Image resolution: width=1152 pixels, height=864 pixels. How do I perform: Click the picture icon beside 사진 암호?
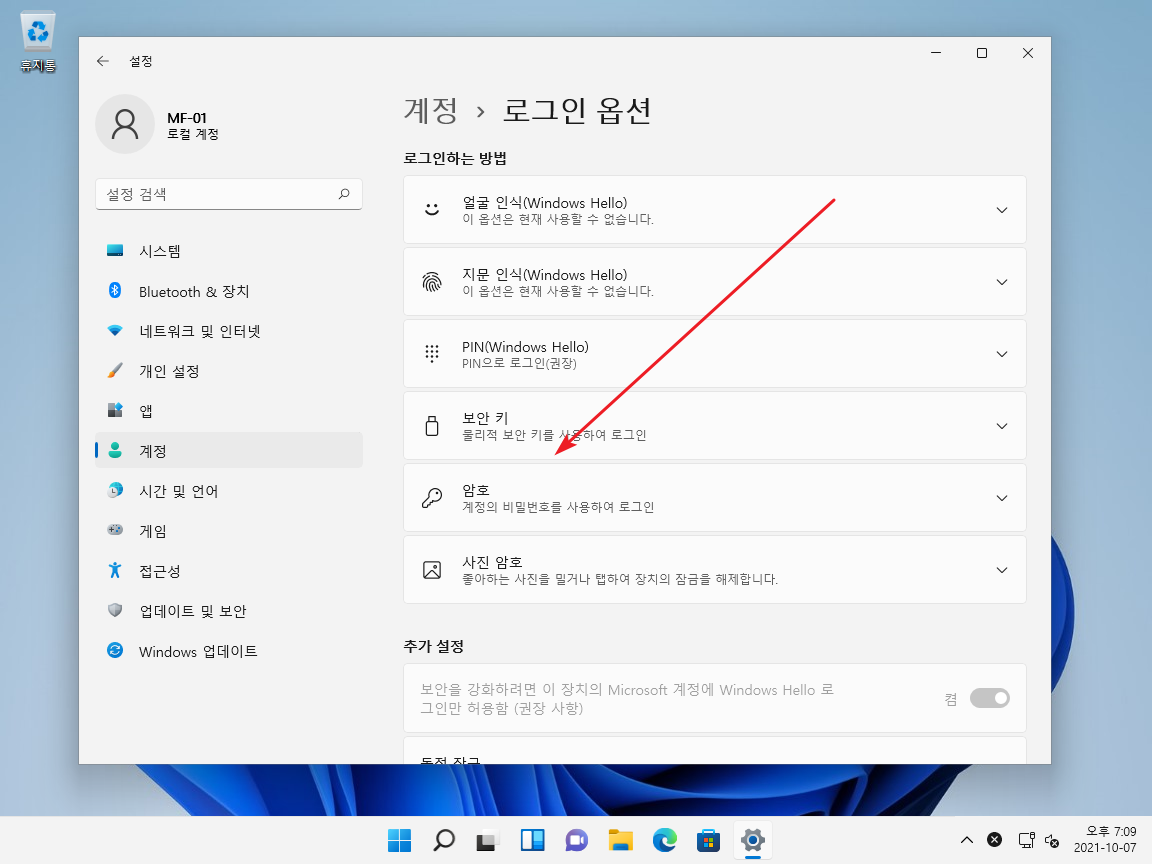(x=432, y=570)
